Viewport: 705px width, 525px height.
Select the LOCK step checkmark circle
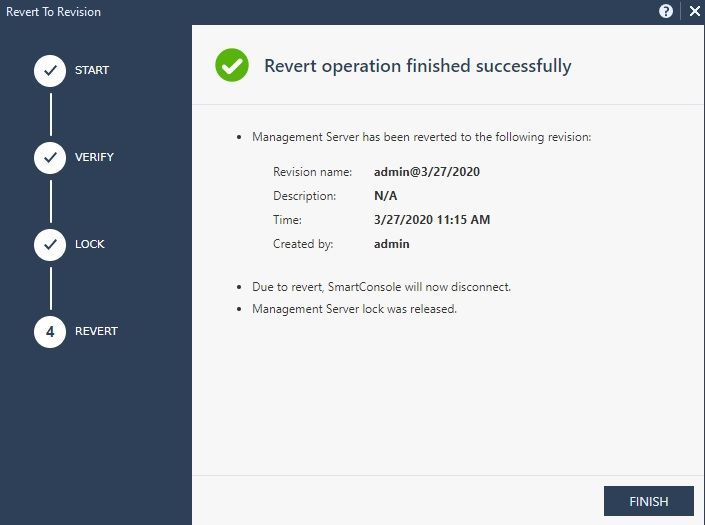click(50, 245)
